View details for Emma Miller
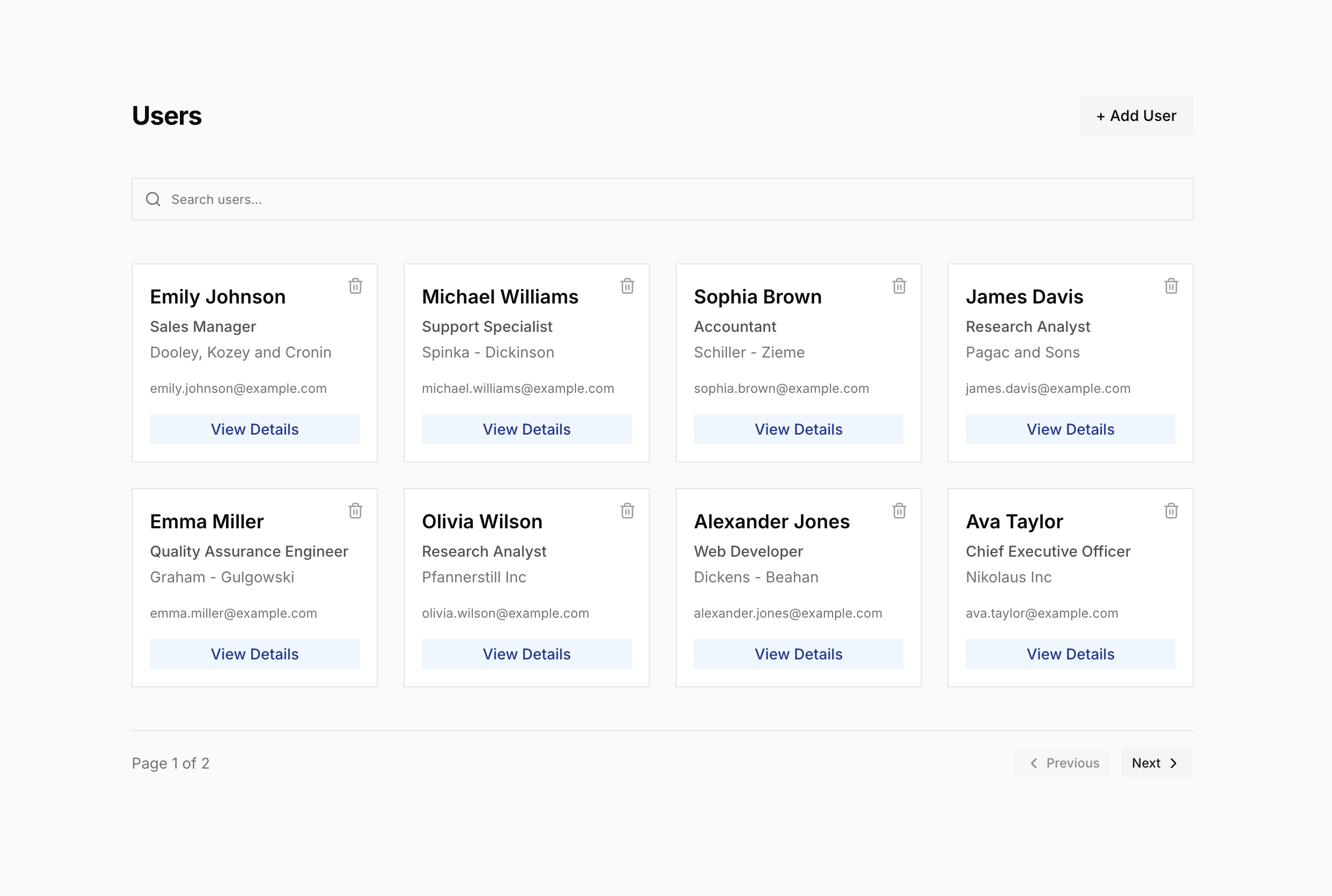The width and height of the screenshot is (1332, 896). pos(255,654)
